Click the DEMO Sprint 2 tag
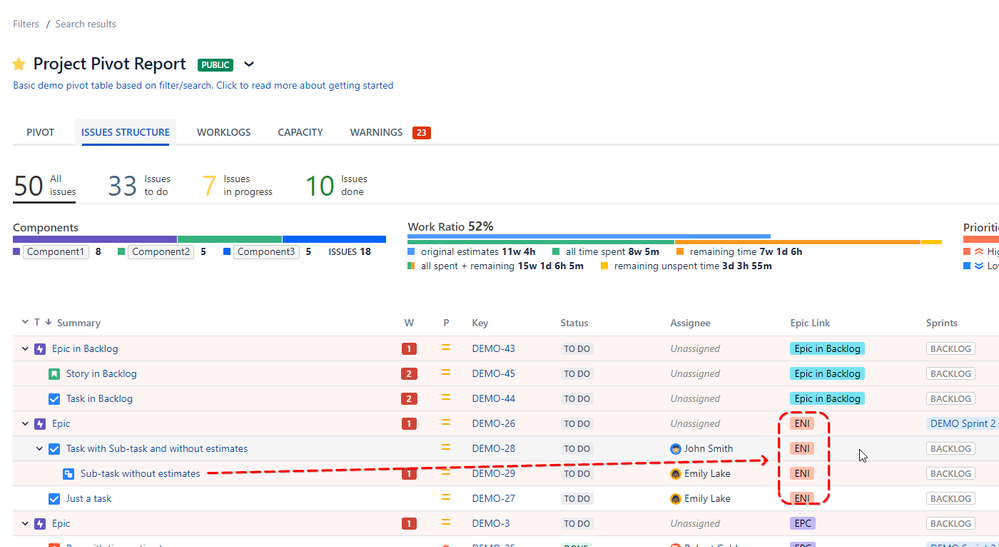Screen dimensions: 999x547 pos(963,423)
